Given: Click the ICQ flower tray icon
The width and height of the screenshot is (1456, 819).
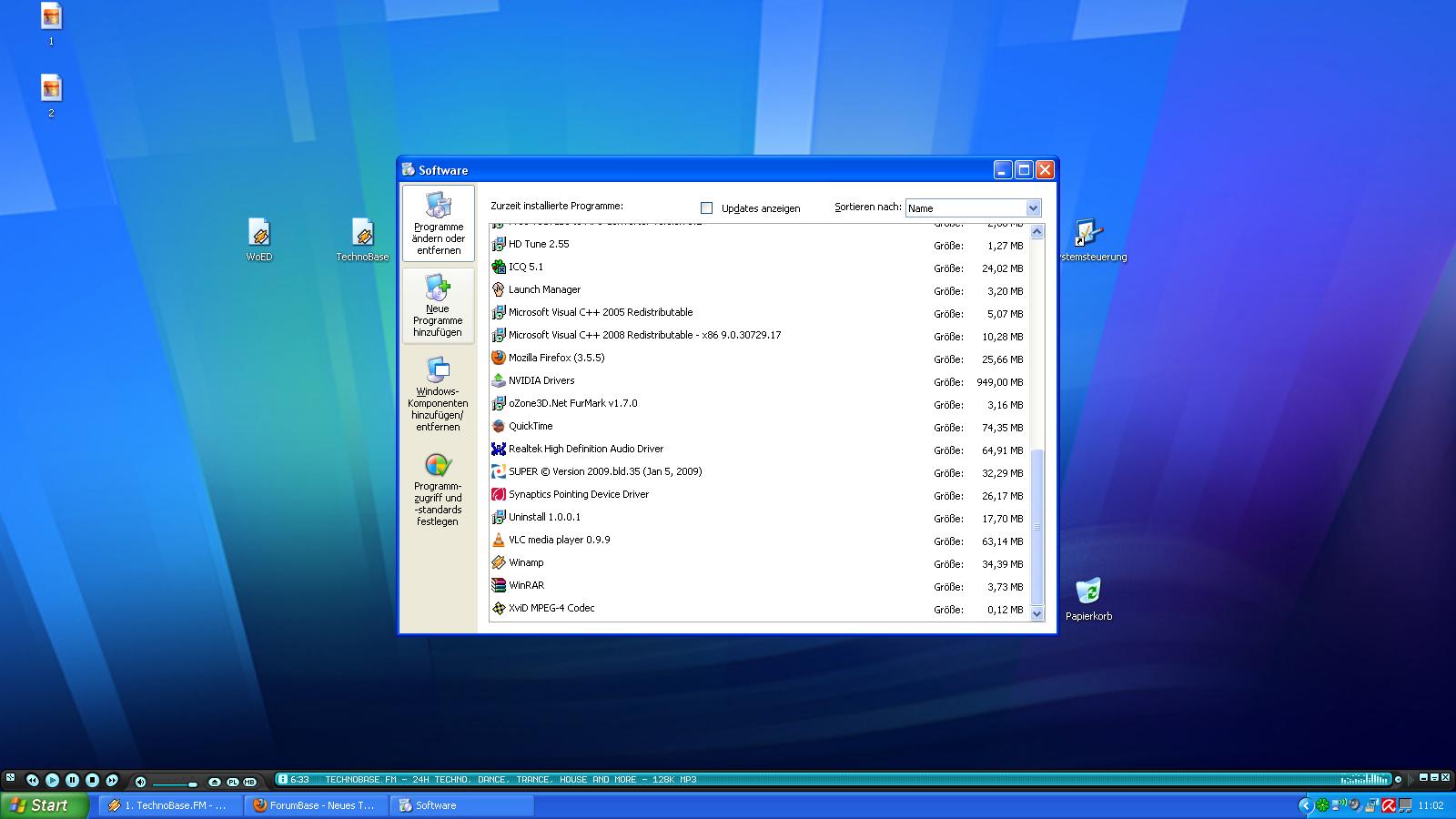Looking at the screenshot, I should 1322,805.
